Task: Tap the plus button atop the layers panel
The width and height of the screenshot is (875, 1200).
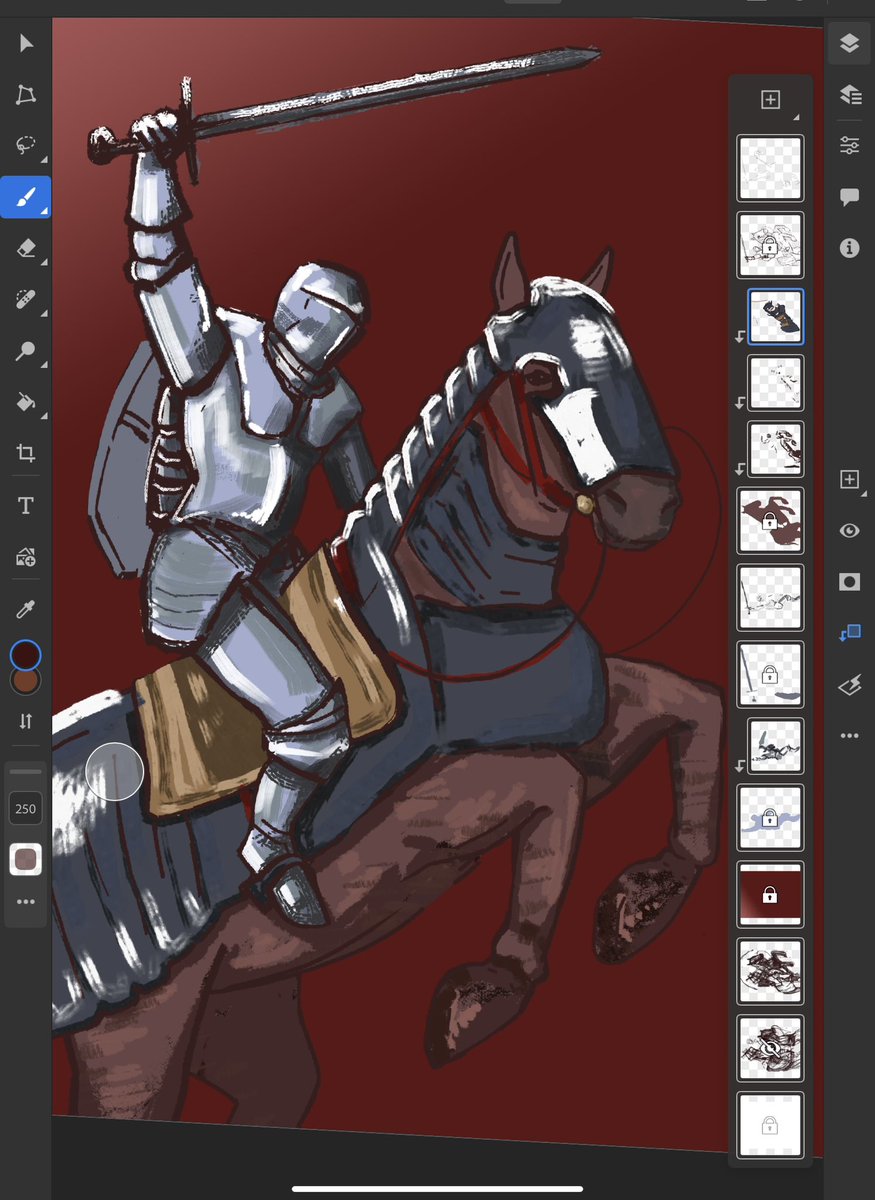Action: [770, 99]
